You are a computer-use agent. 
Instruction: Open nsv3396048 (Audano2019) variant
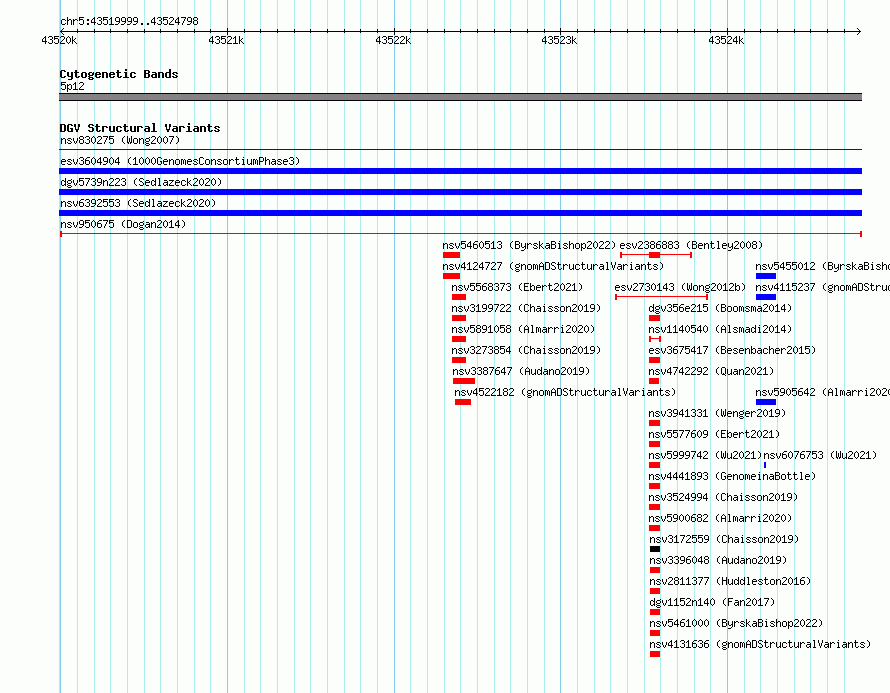click(718, 560)
